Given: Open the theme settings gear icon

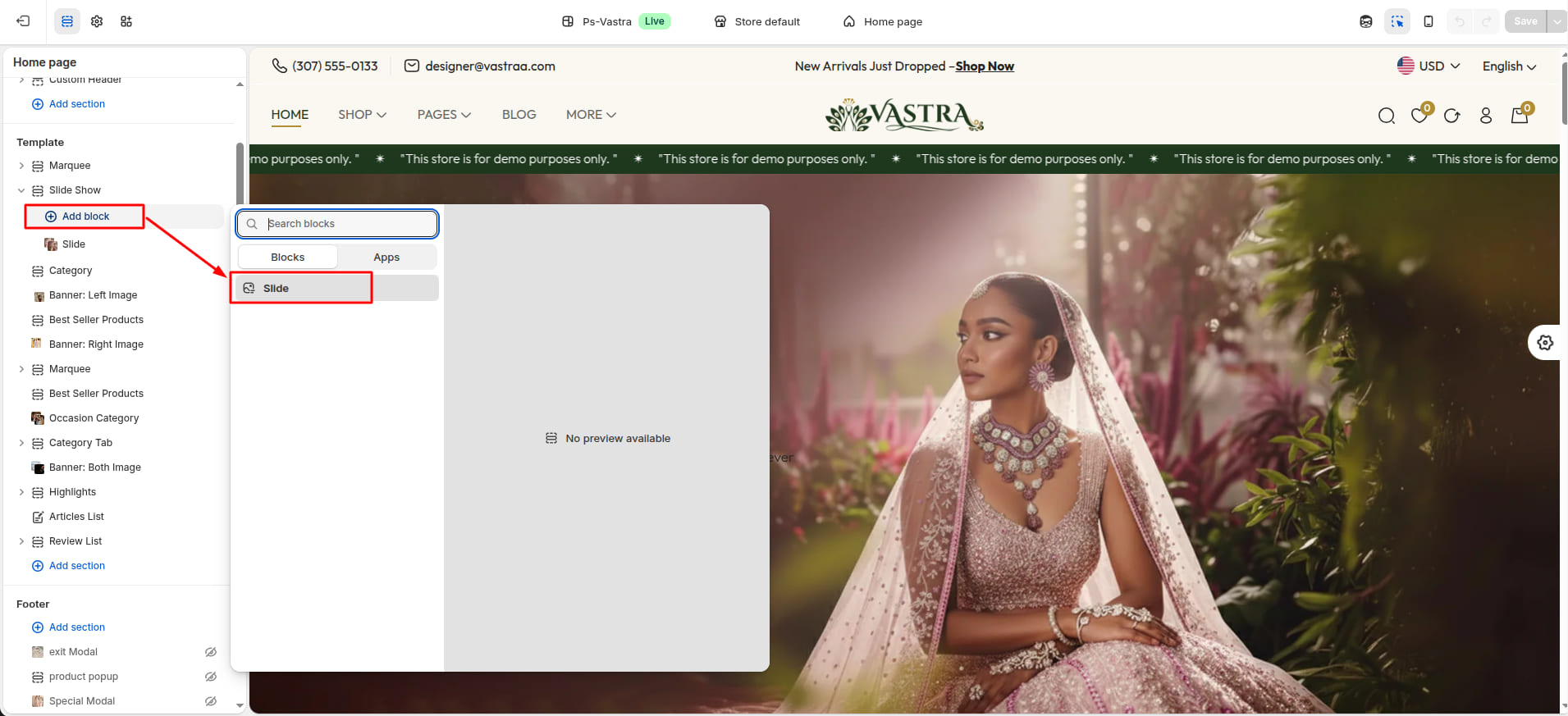Looking at the screenshot, I should coord(97,21).
